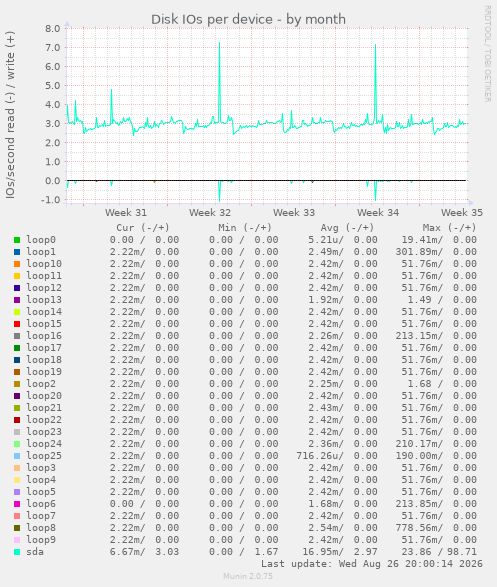Screen dimensions: 497x587
Task: Click the Cur (-/+) column header
Action: [143, 228]
